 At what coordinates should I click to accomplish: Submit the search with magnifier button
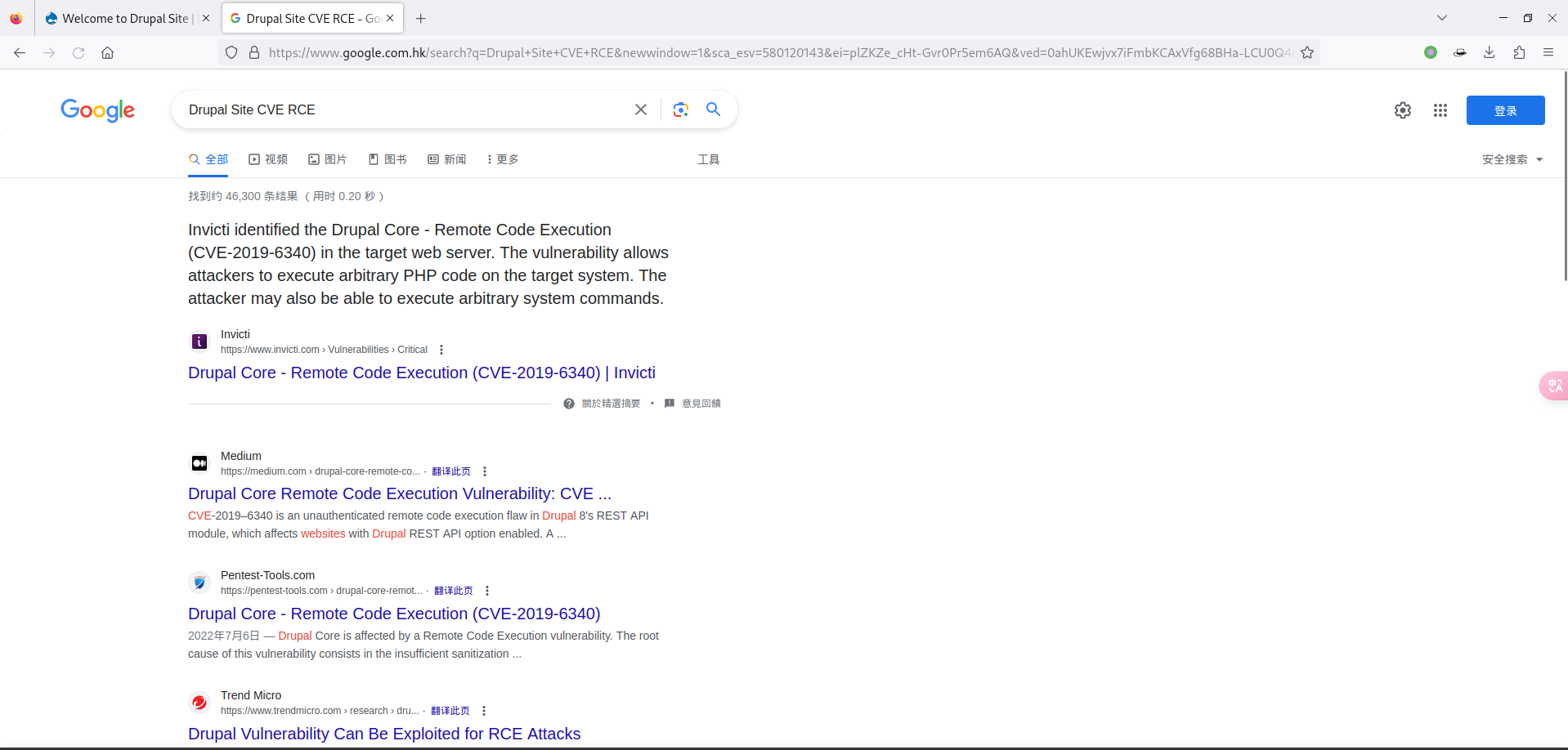pos(714,109)
